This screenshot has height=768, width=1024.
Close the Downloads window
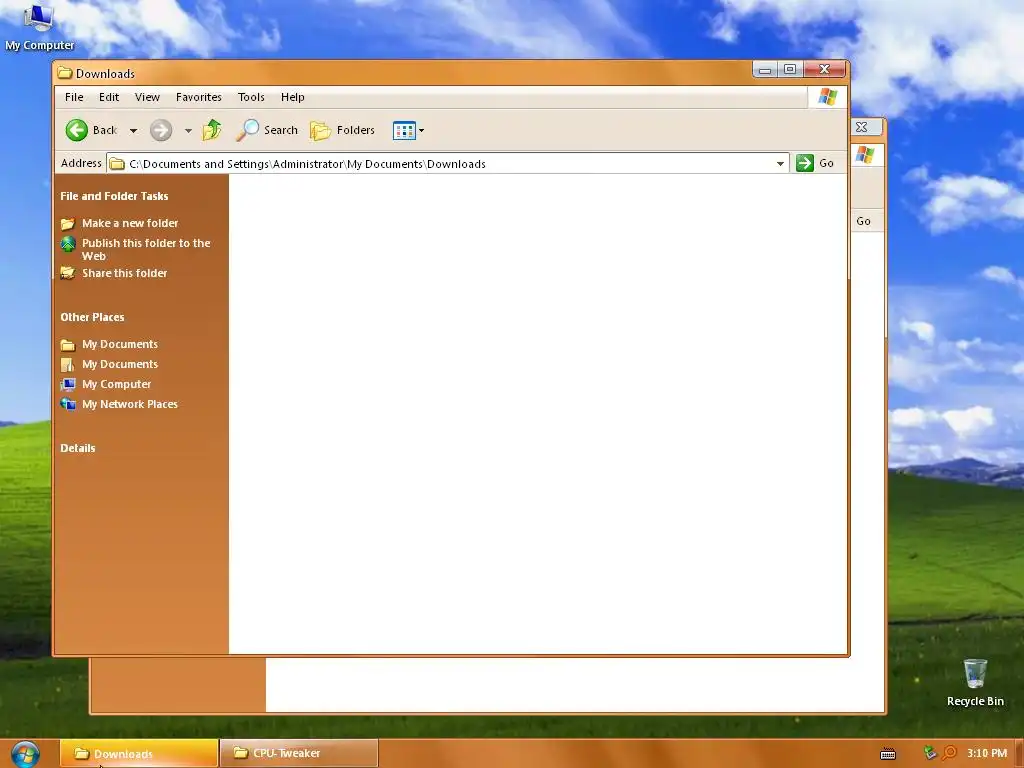[x=825, y=69]
